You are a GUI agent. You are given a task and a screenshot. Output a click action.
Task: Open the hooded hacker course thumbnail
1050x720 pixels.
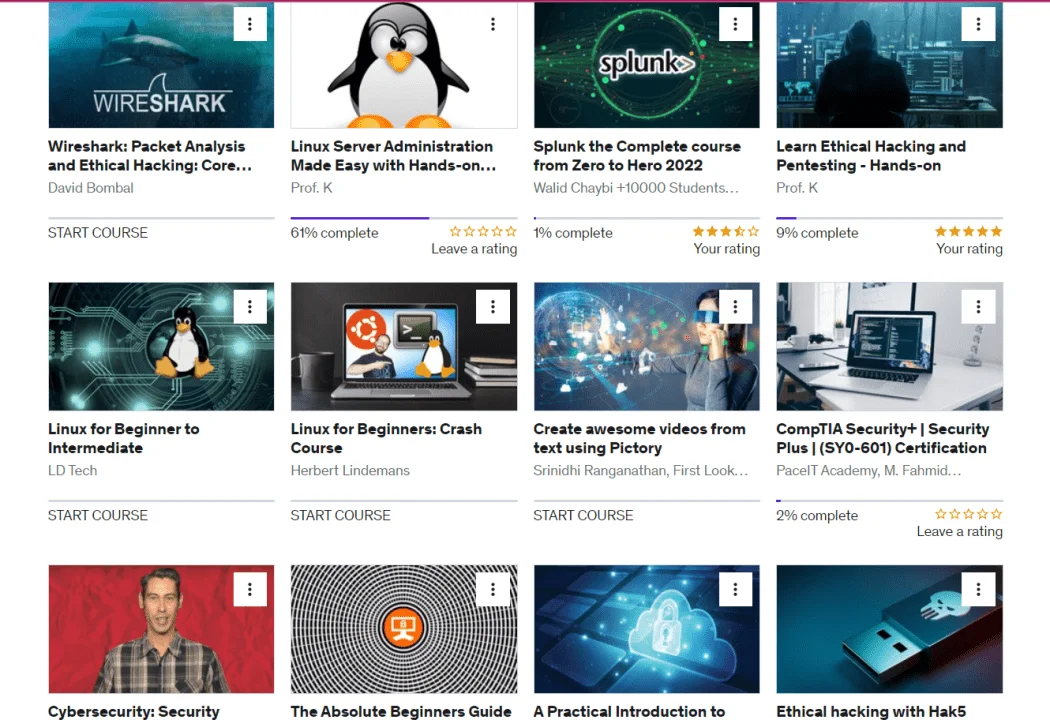pos(889,64)
